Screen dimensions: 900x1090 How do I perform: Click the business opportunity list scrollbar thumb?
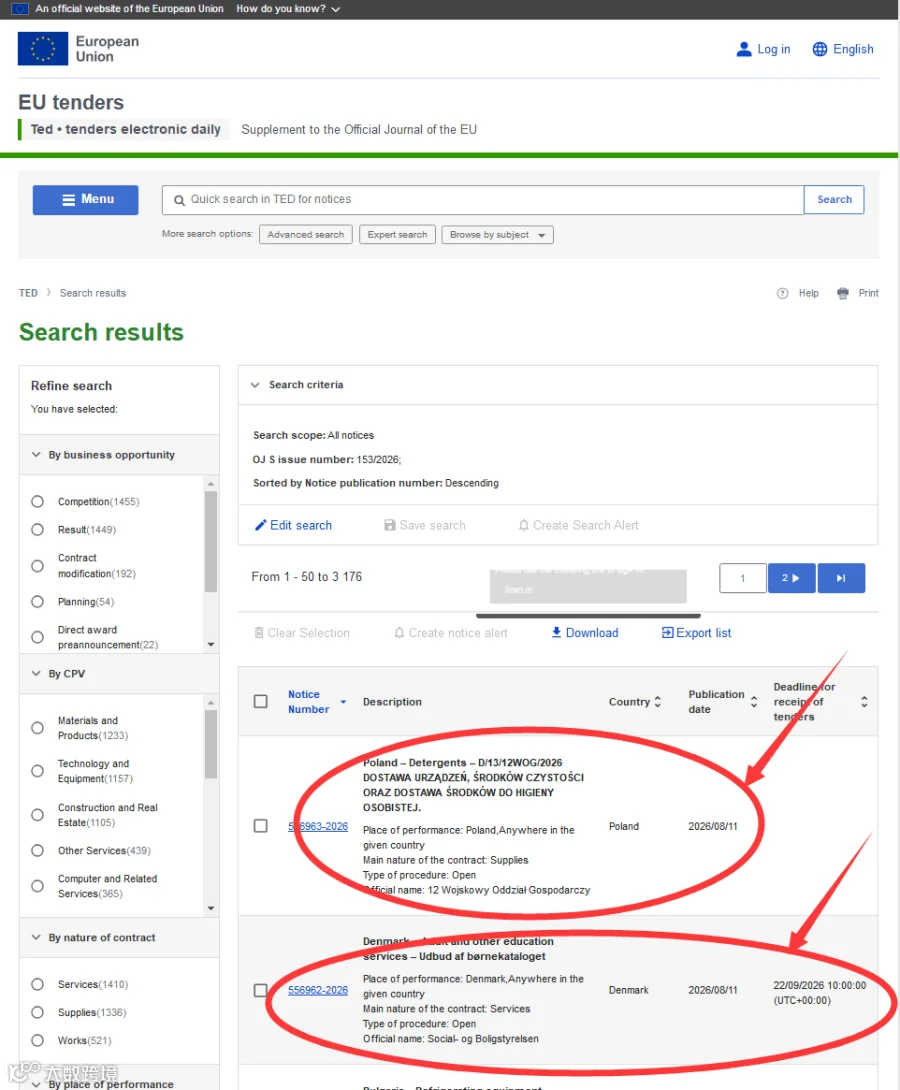point(211,542)
